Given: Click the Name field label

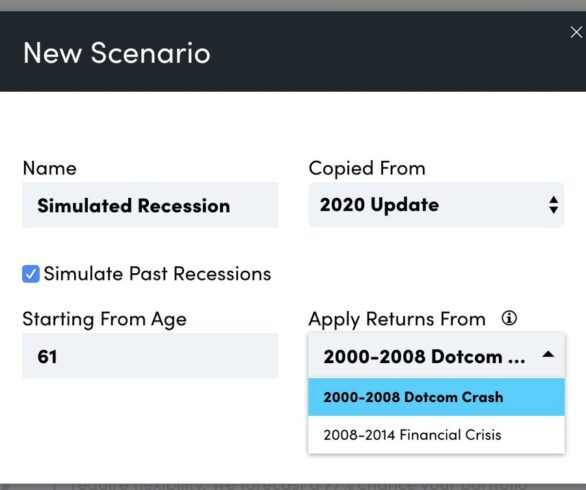Looking at the screenshot, I should click(50, 168).
